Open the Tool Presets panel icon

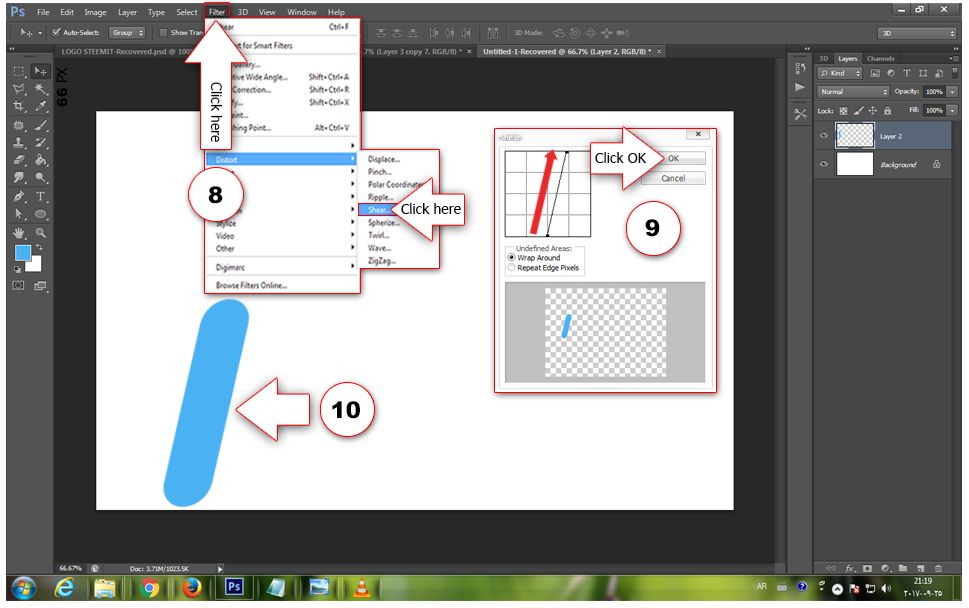[x=800, y=114]
